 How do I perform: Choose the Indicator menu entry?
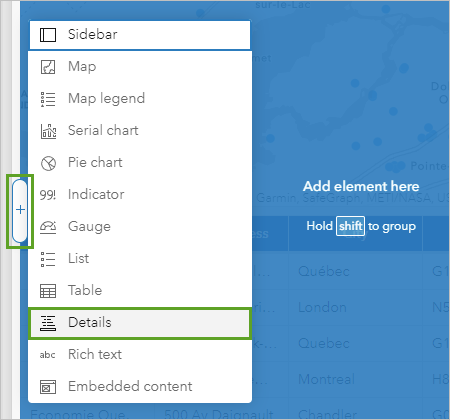pos(139,195)
